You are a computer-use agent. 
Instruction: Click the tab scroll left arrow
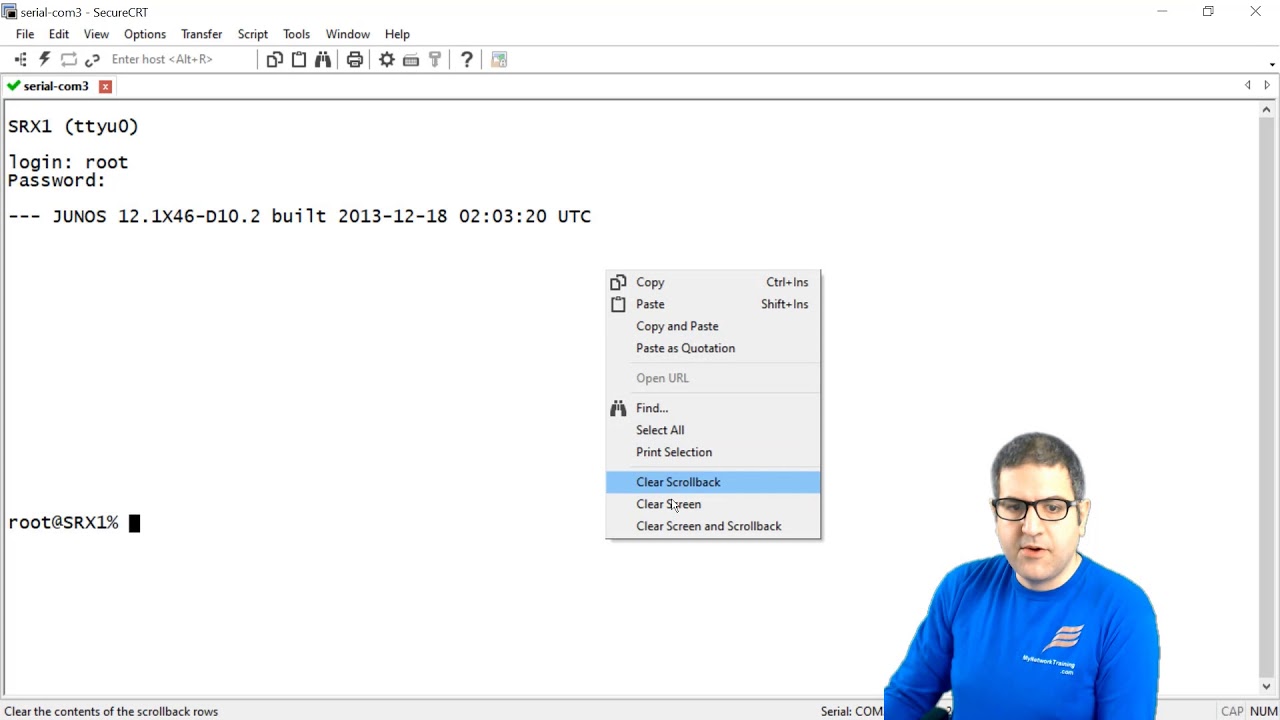(1248, 86)
